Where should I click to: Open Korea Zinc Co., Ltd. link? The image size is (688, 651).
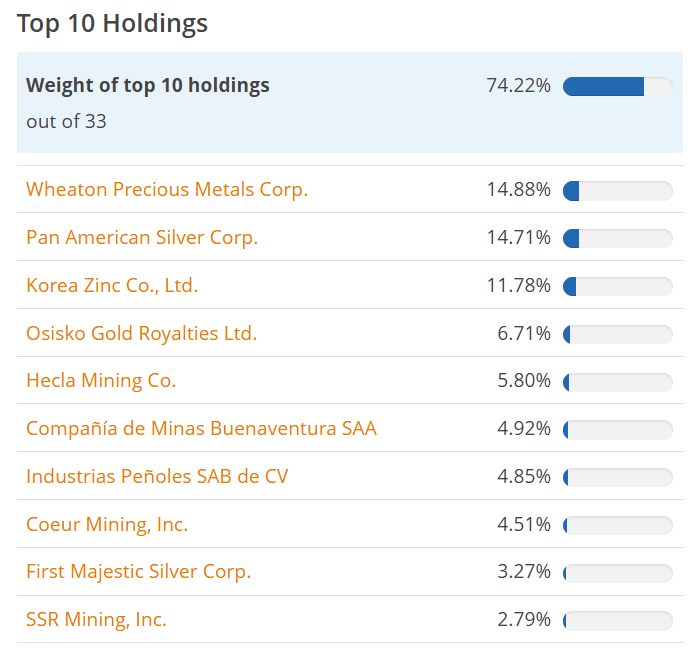(112, 285)
